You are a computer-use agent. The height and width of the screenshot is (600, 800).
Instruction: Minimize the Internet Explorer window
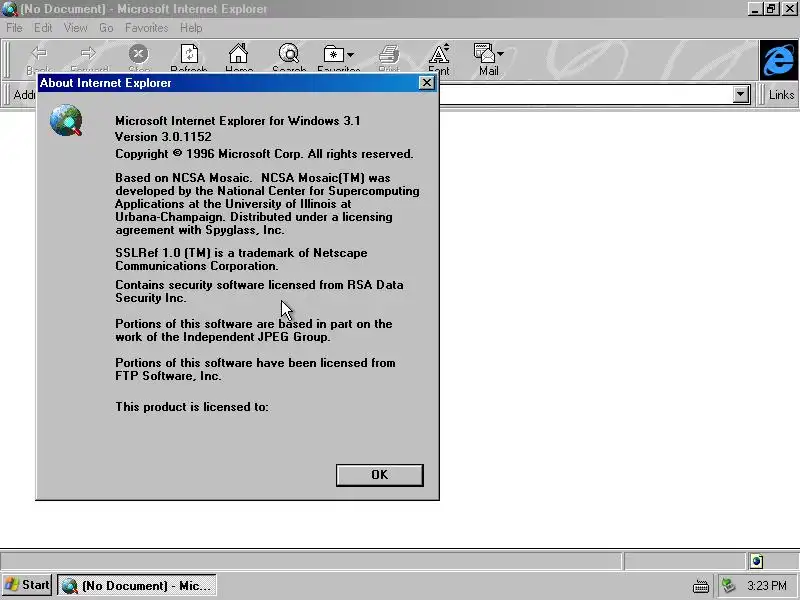755,9
